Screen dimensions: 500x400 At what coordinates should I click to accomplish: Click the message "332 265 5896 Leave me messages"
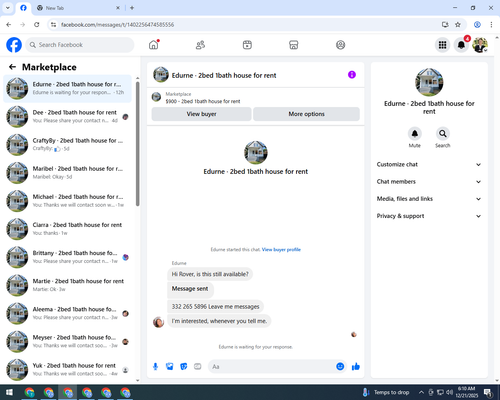coord(215,306)
